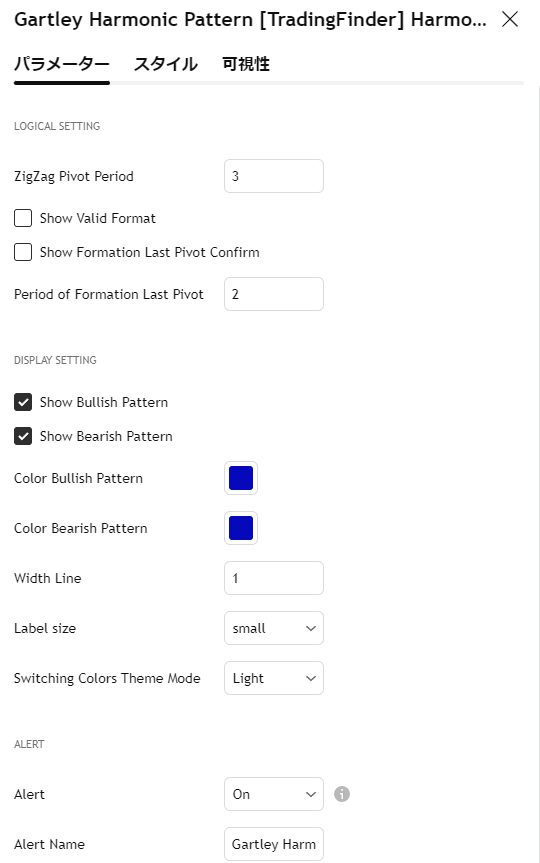Edit the Alert Name text field
The height and width of the screenshot is (863, 540).
[x=274, y=844]
